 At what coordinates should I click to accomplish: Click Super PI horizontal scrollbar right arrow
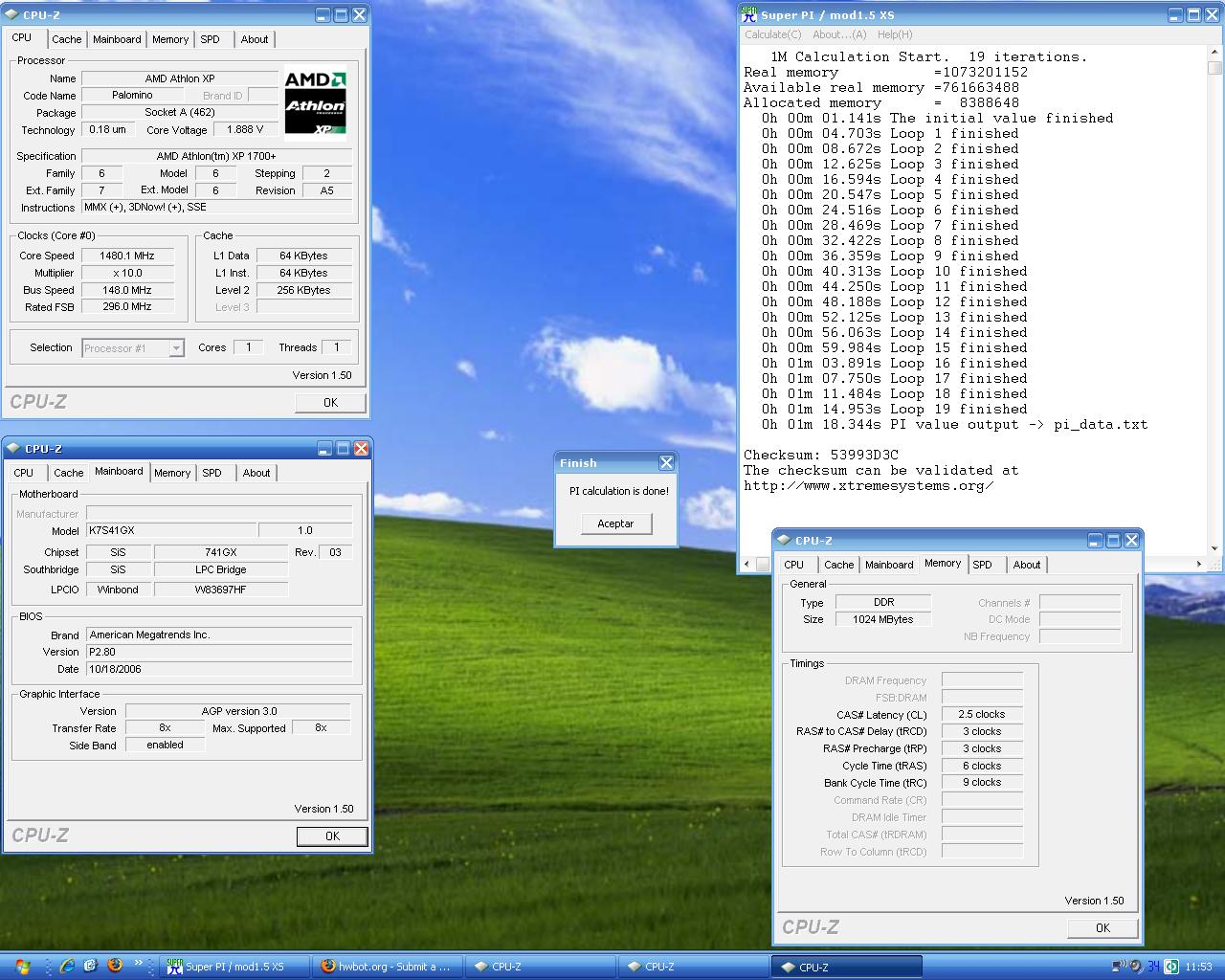[1199, 564]
